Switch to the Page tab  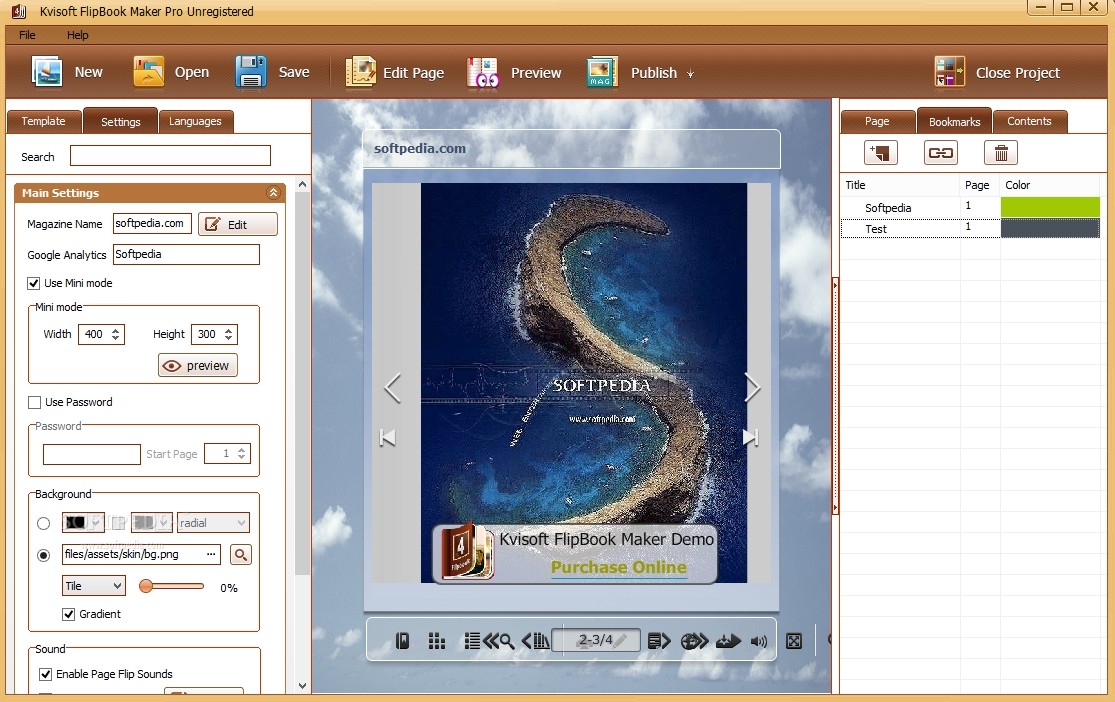point(877,121)
